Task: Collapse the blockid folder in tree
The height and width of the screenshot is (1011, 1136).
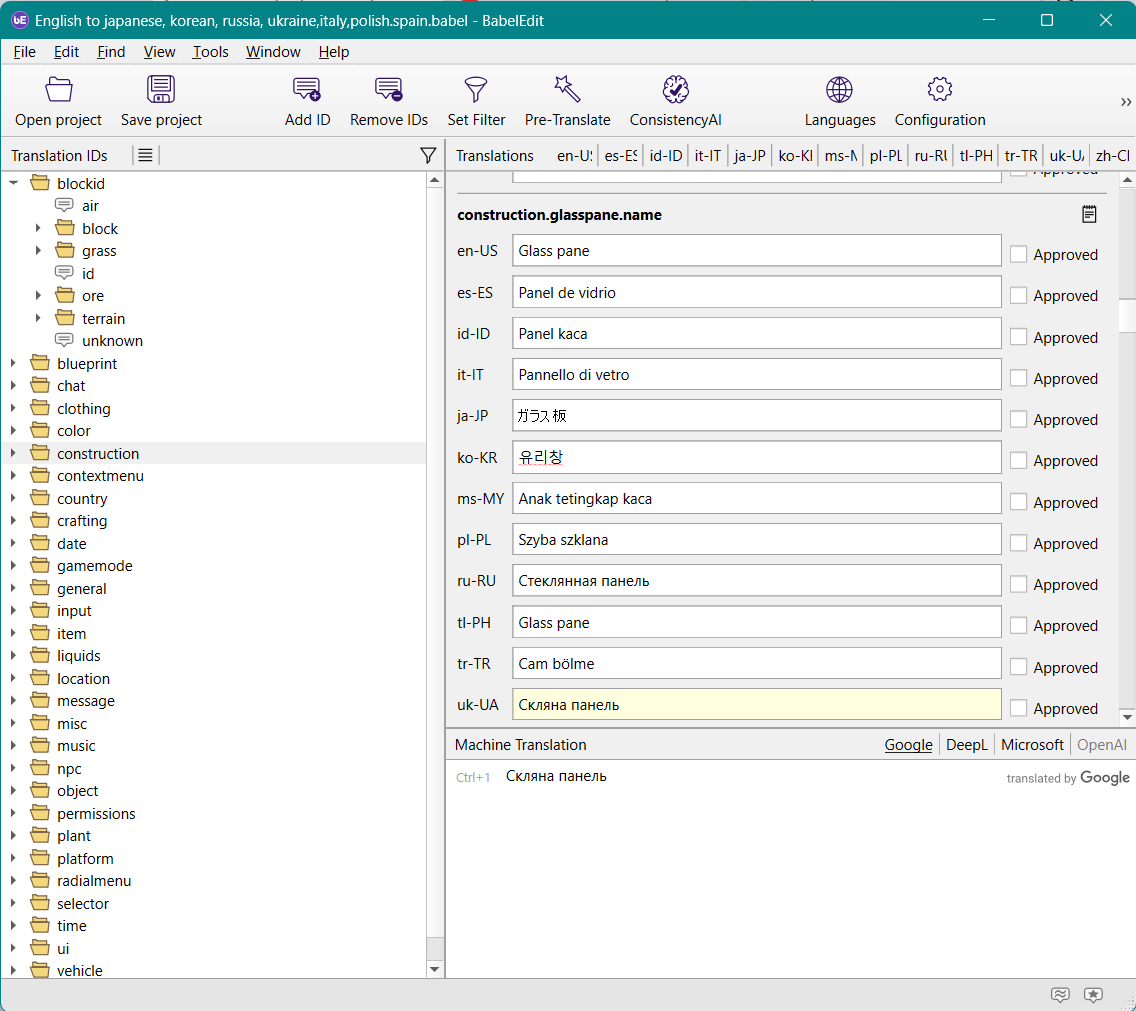Action: click(x=14, y=183)
